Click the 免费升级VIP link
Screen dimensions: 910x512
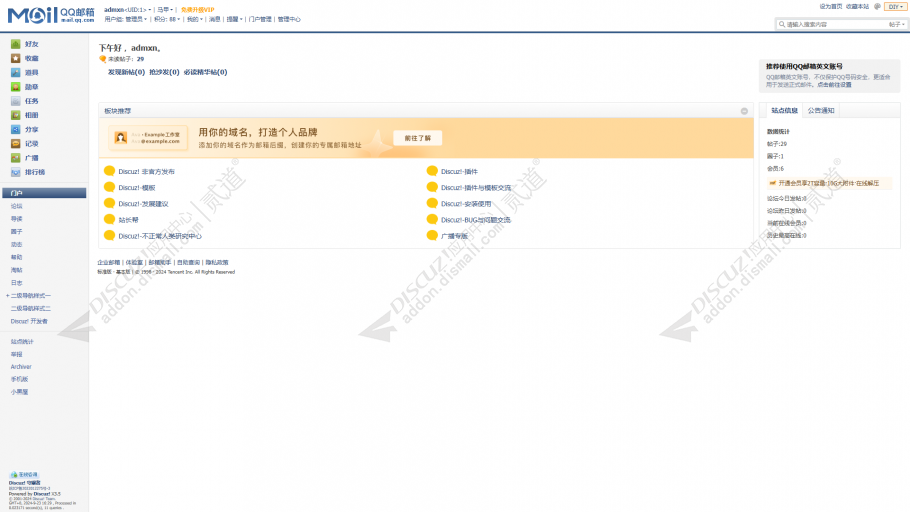pyautogui.click(x=197, y=10)
